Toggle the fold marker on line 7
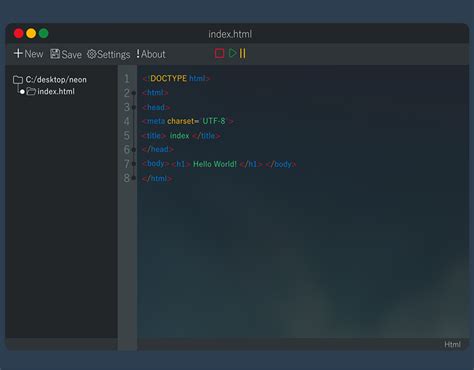Image resolution: width=474 pixels, height=370 pixels. [134, 164]
